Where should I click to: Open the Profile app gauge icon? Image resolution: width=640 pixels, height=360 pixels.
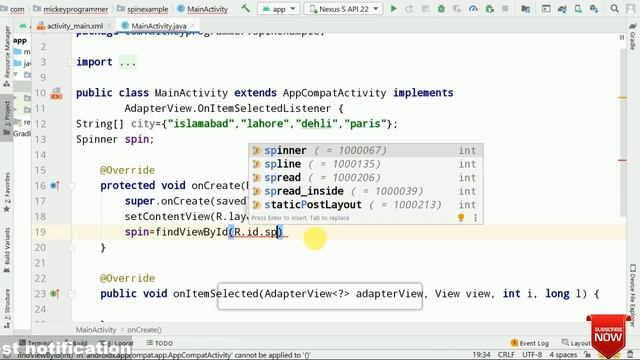[473, 9]
